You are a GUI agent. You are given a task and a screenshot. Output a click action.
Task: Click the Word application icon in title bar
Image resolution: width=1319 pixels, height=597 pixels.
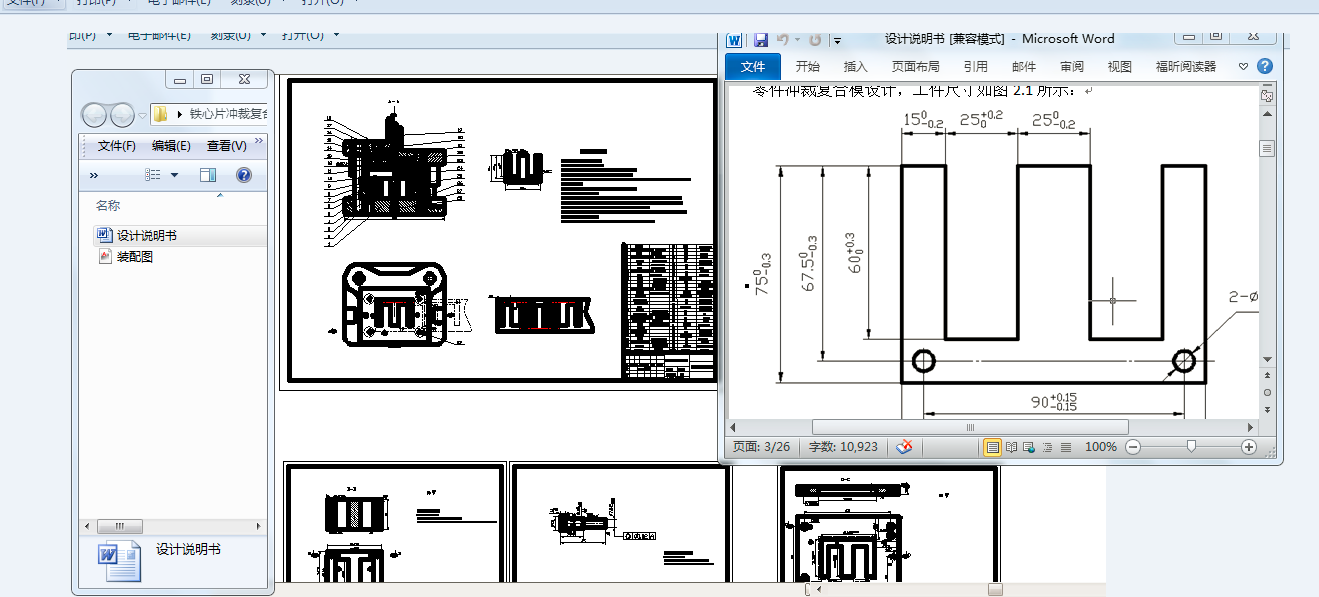735,40
